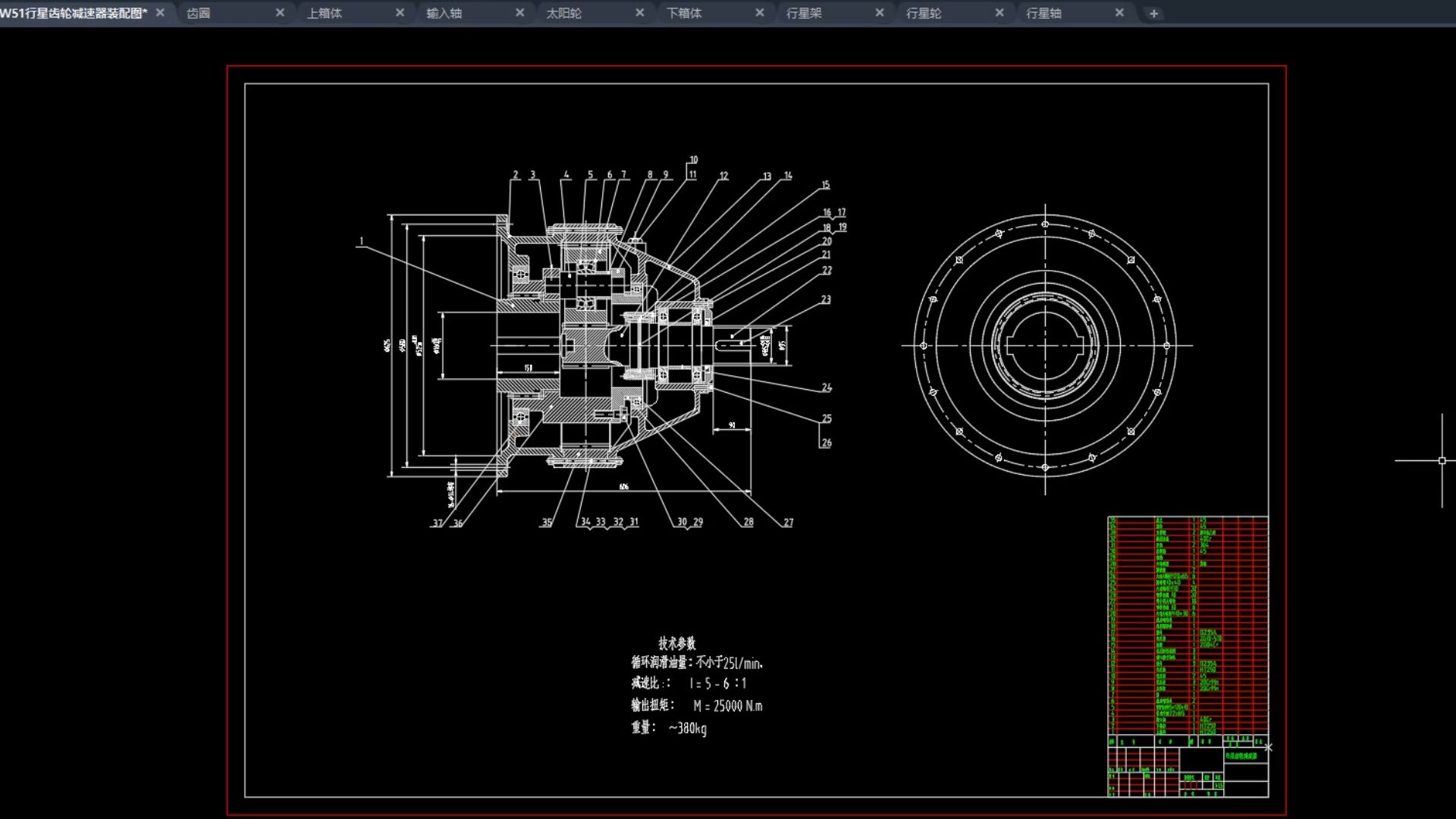The width and height of the screenshot is (1456, 819).
Task: Add a new drawing tab with plus icon
Action: click(x=1153, y=13)
